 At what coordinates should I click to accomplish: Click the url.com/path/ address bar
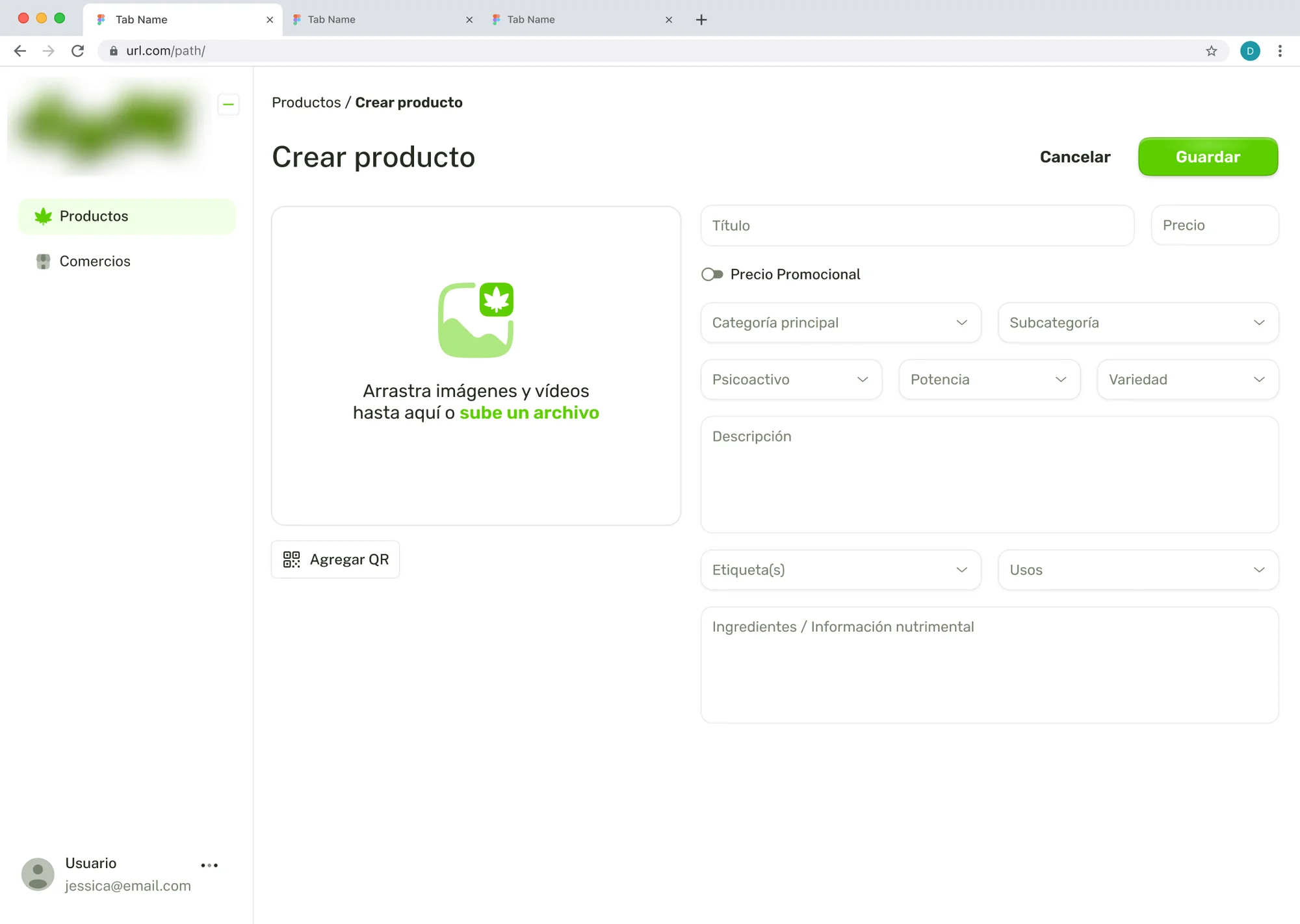pyautogui.click(x=663, y=51)
